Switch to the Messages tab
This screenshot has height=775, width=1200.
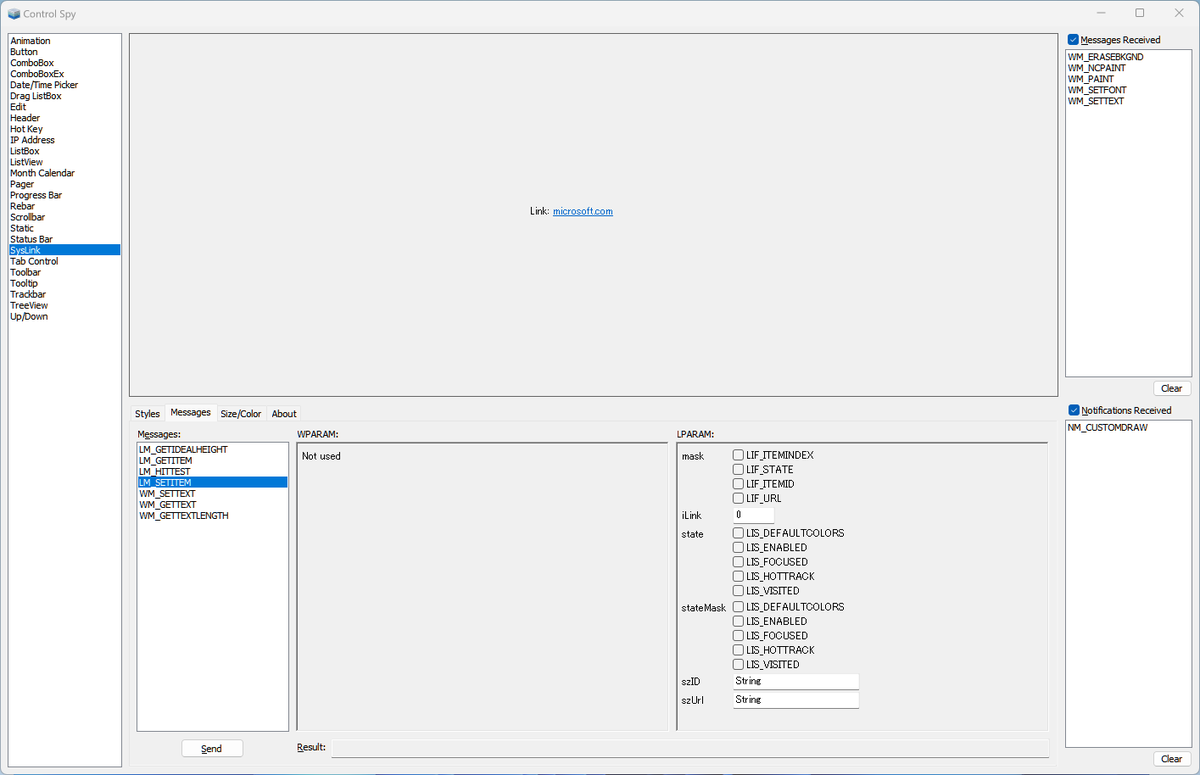pyautogui.click(x=190, y=412)
